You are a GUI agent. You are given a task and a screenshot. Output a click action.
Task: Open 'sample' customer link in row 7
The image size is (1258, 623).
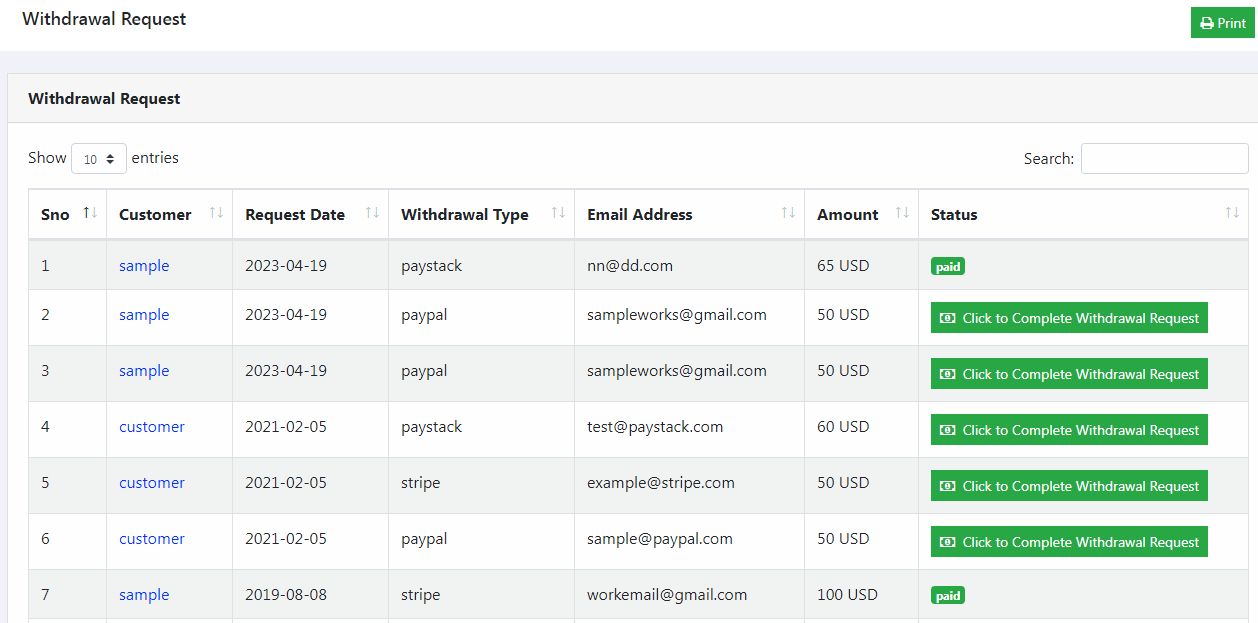pos(144,595)
